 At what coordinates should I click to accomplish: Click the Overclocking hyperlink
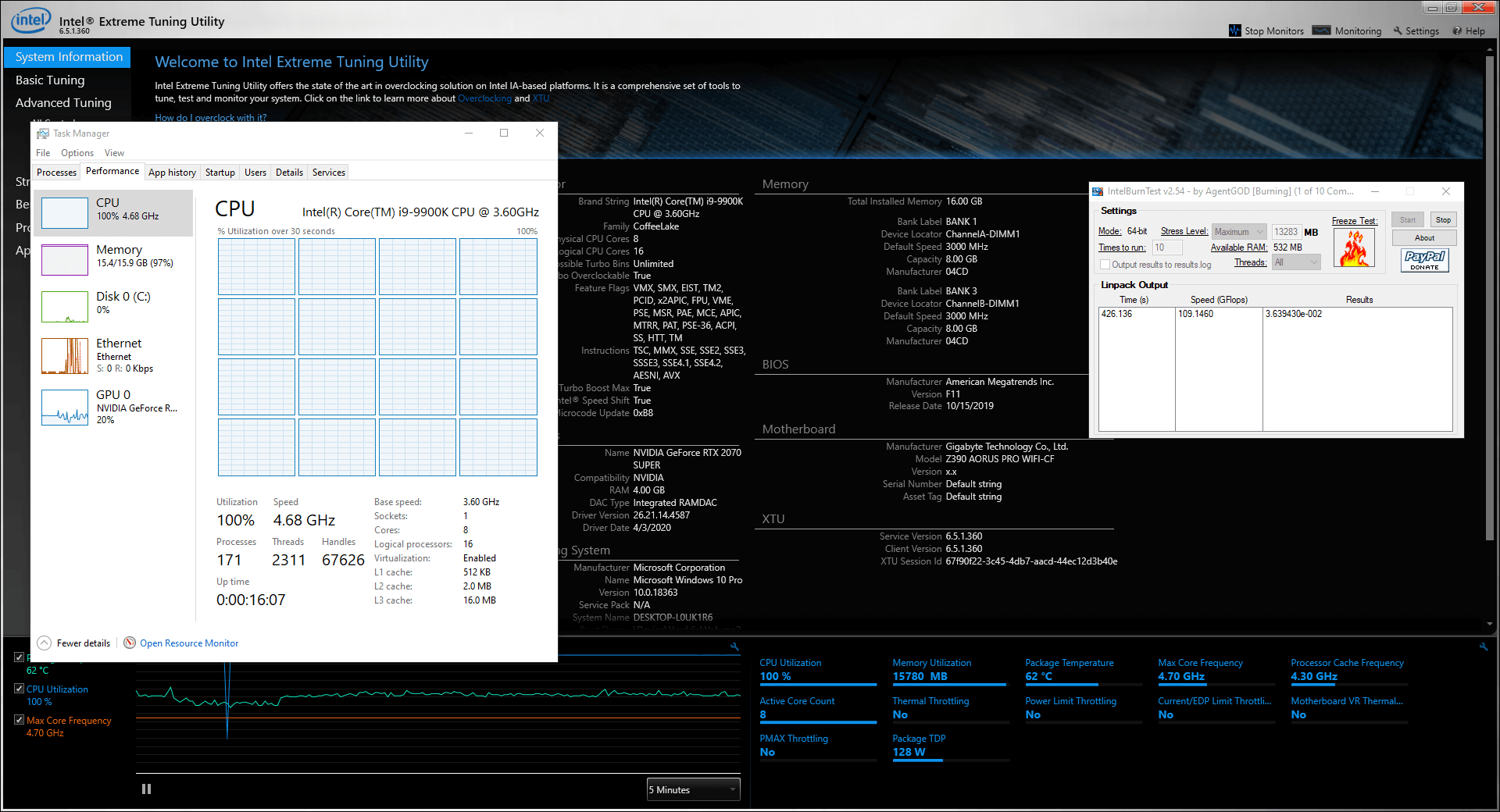coord(484,98)
